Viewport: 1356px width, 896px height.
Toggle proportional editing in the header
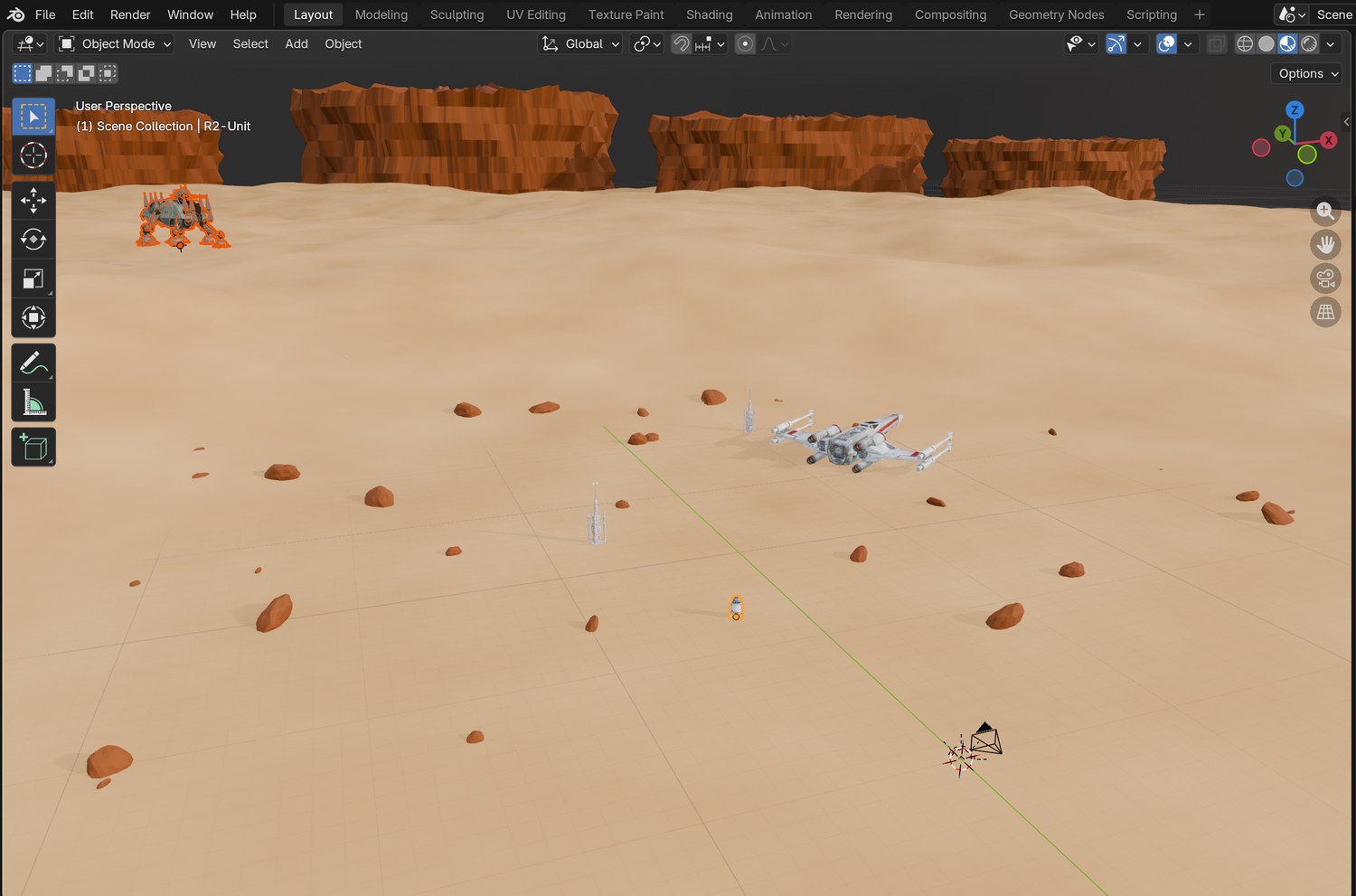[x=745, y=43]
